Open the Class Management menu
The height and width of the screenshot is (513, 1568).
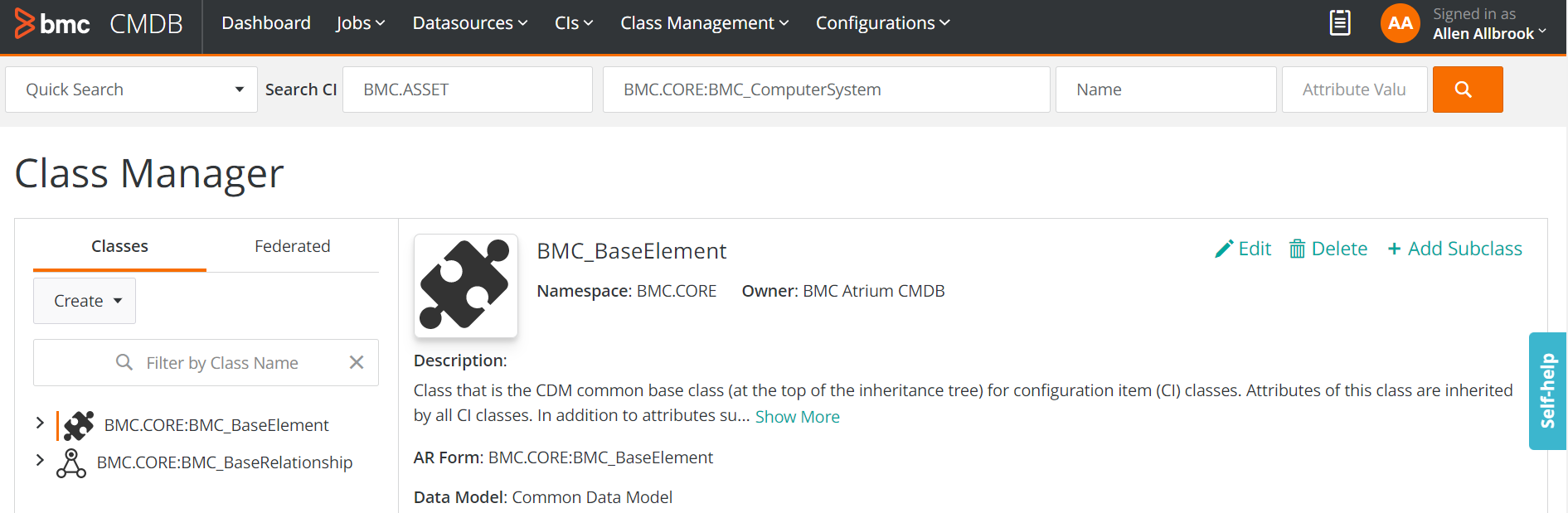(705, 23)
